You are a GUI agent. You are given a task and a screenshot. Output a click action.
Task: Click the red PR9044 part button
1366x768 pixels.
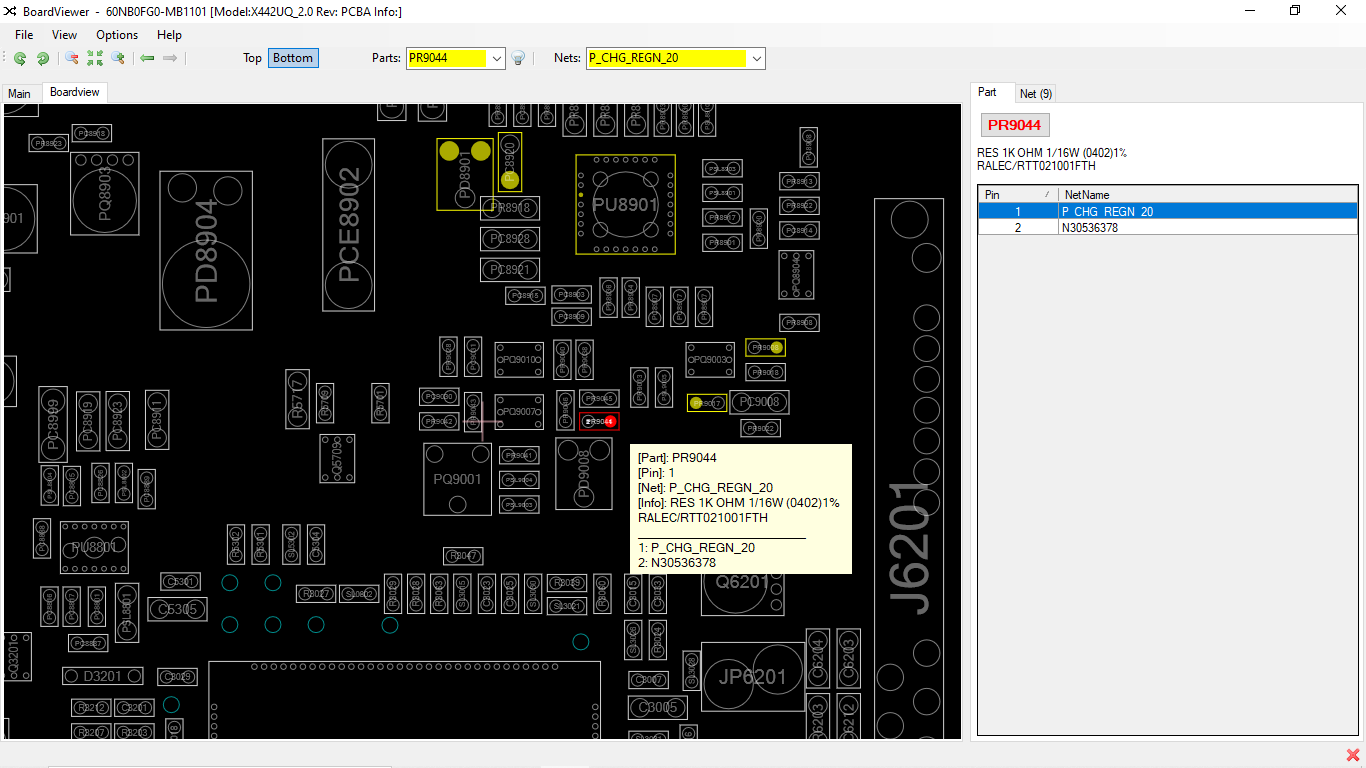pyautogui.click(x=1014, y=125)
